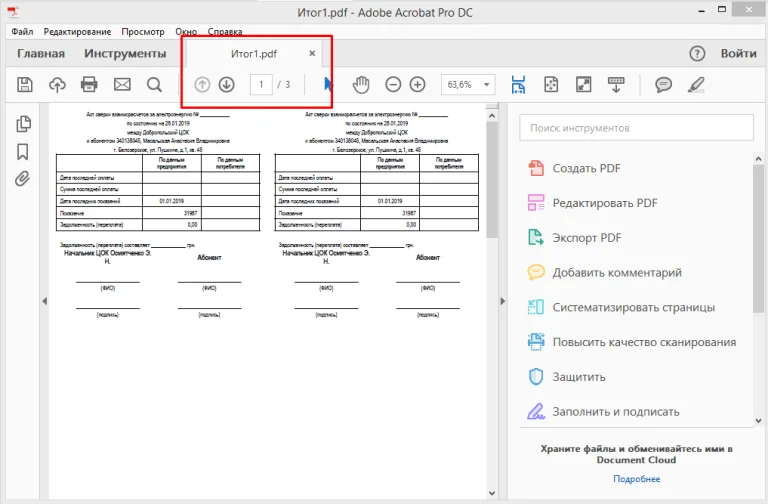The image size is (768, 504).
Task: Open the Окно menu
Action: (186, 31)
